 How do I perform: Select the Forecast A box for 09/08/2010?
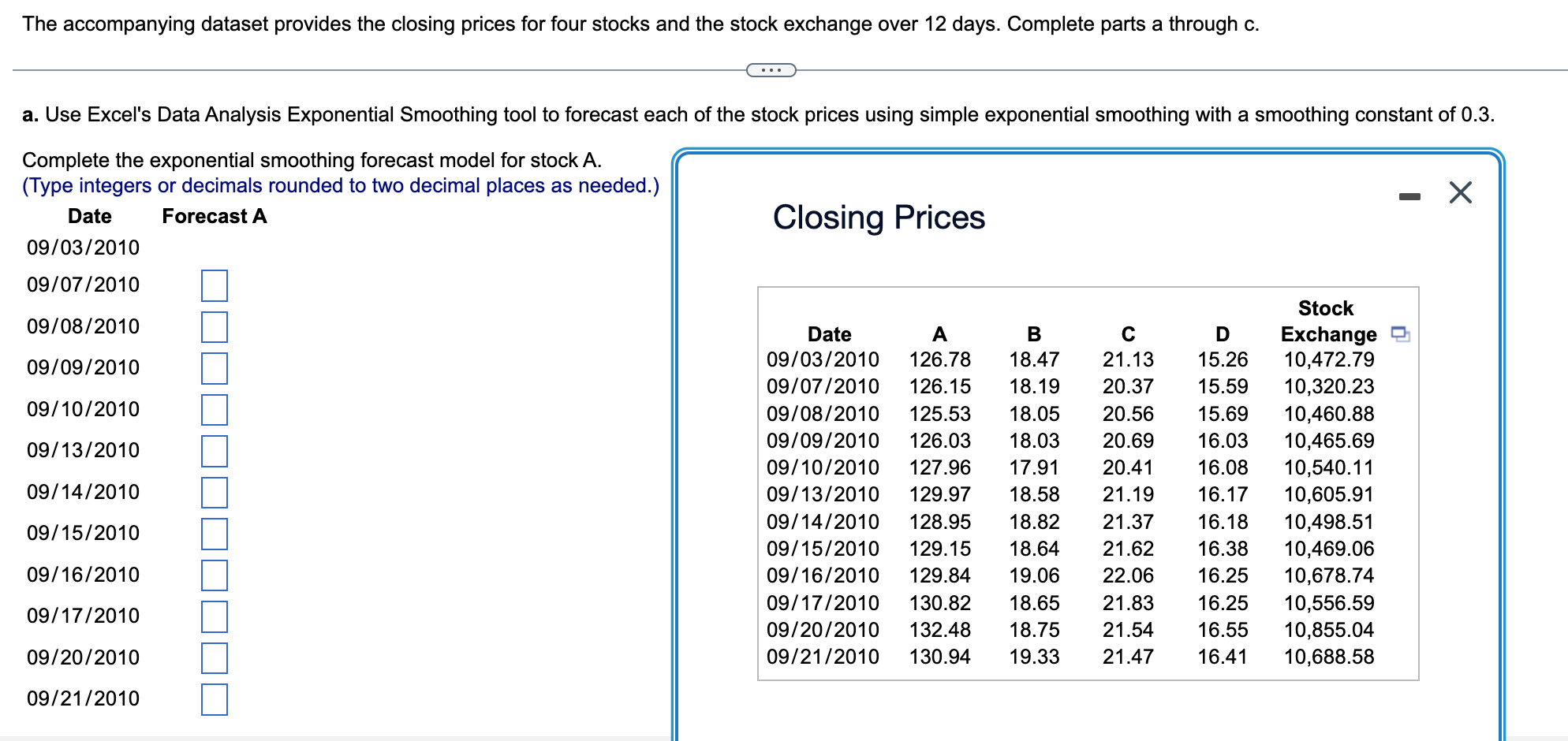(x=213, y=328)
